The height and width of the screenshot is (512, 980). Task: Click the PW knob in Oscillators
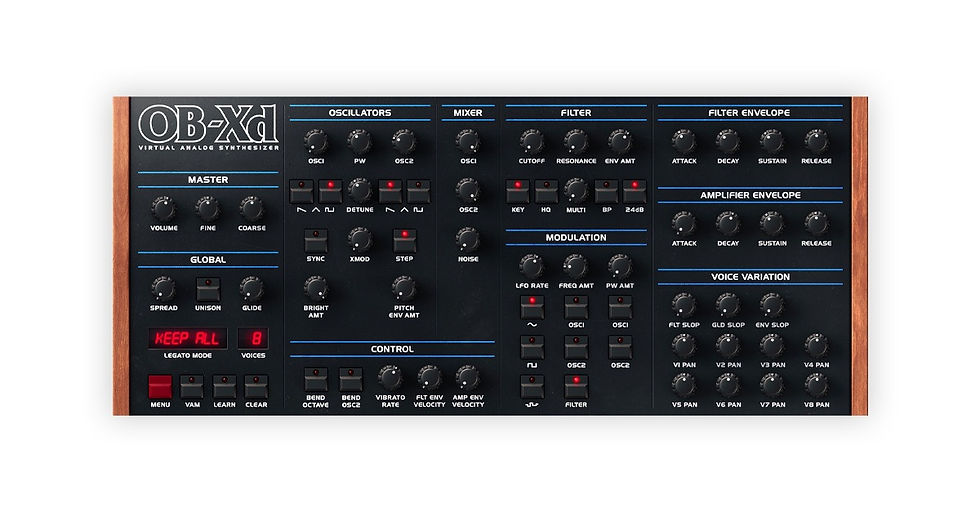tap(359, 142)
